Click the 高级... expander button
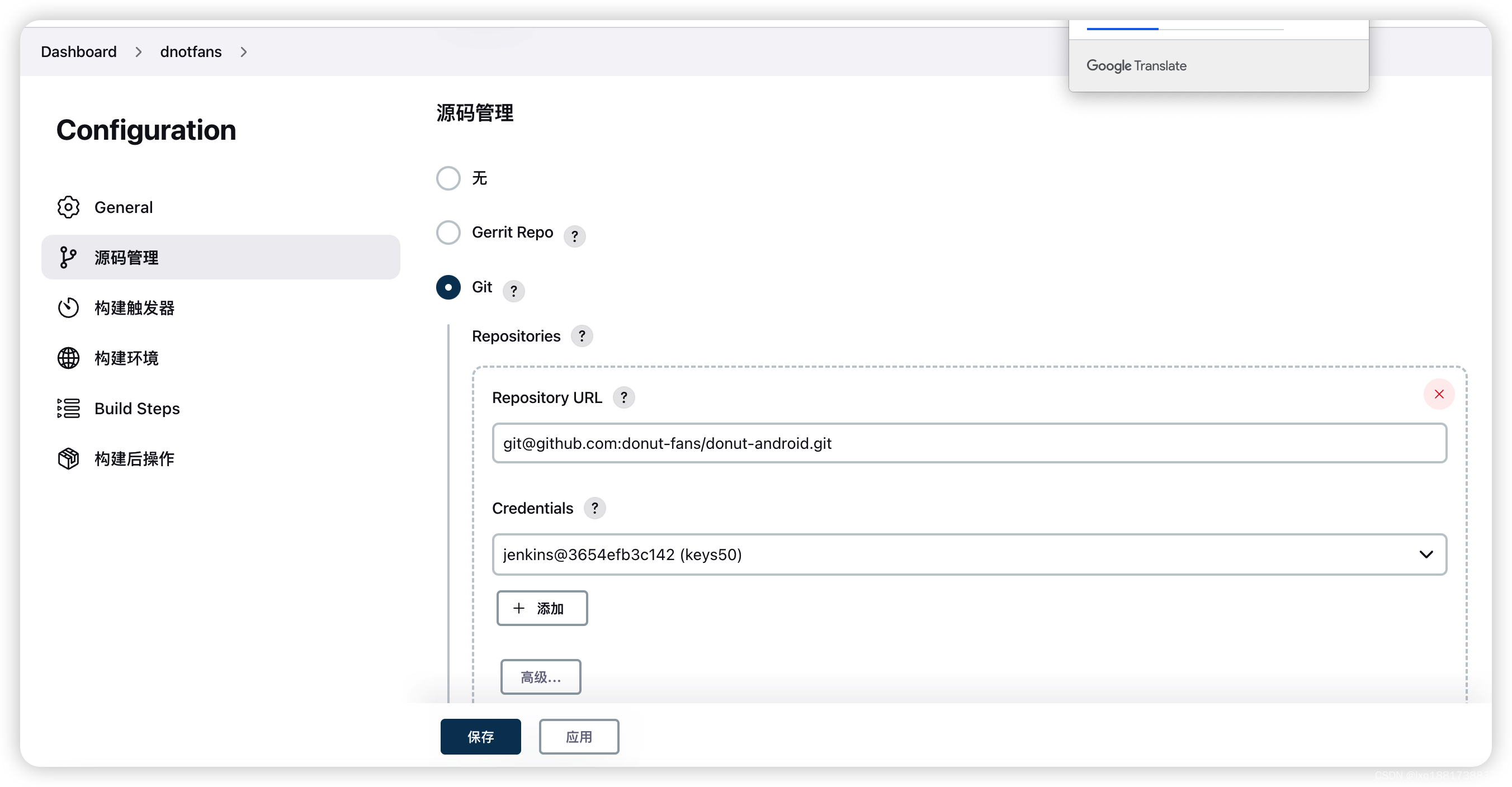This screenshot has width=1512, height=787. click(x=541, y=678)
